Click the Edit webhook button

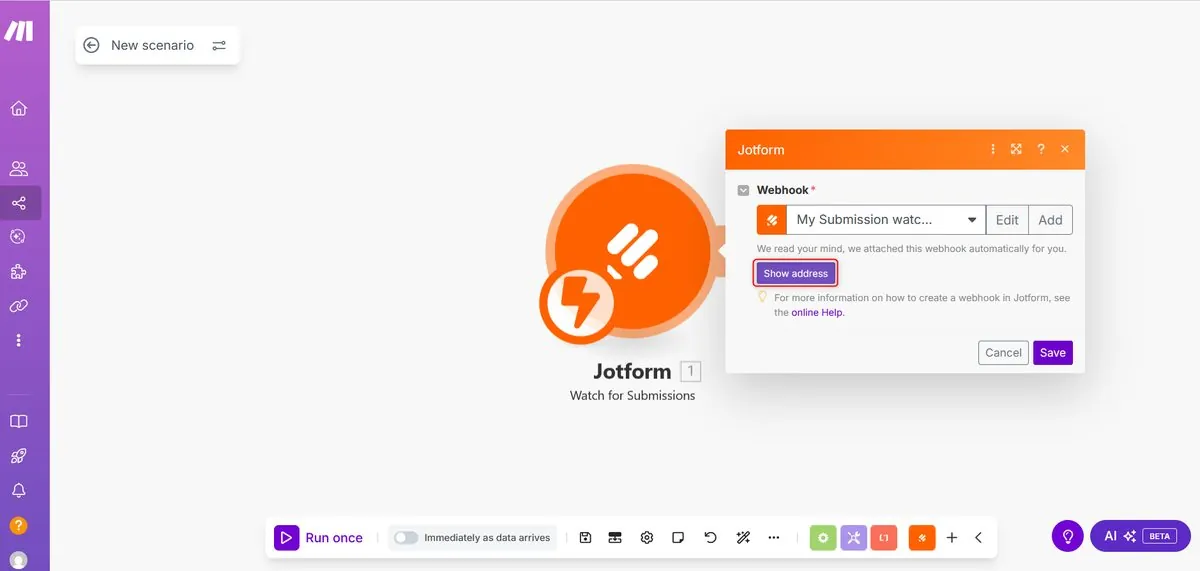click(x=1007, y=220)
